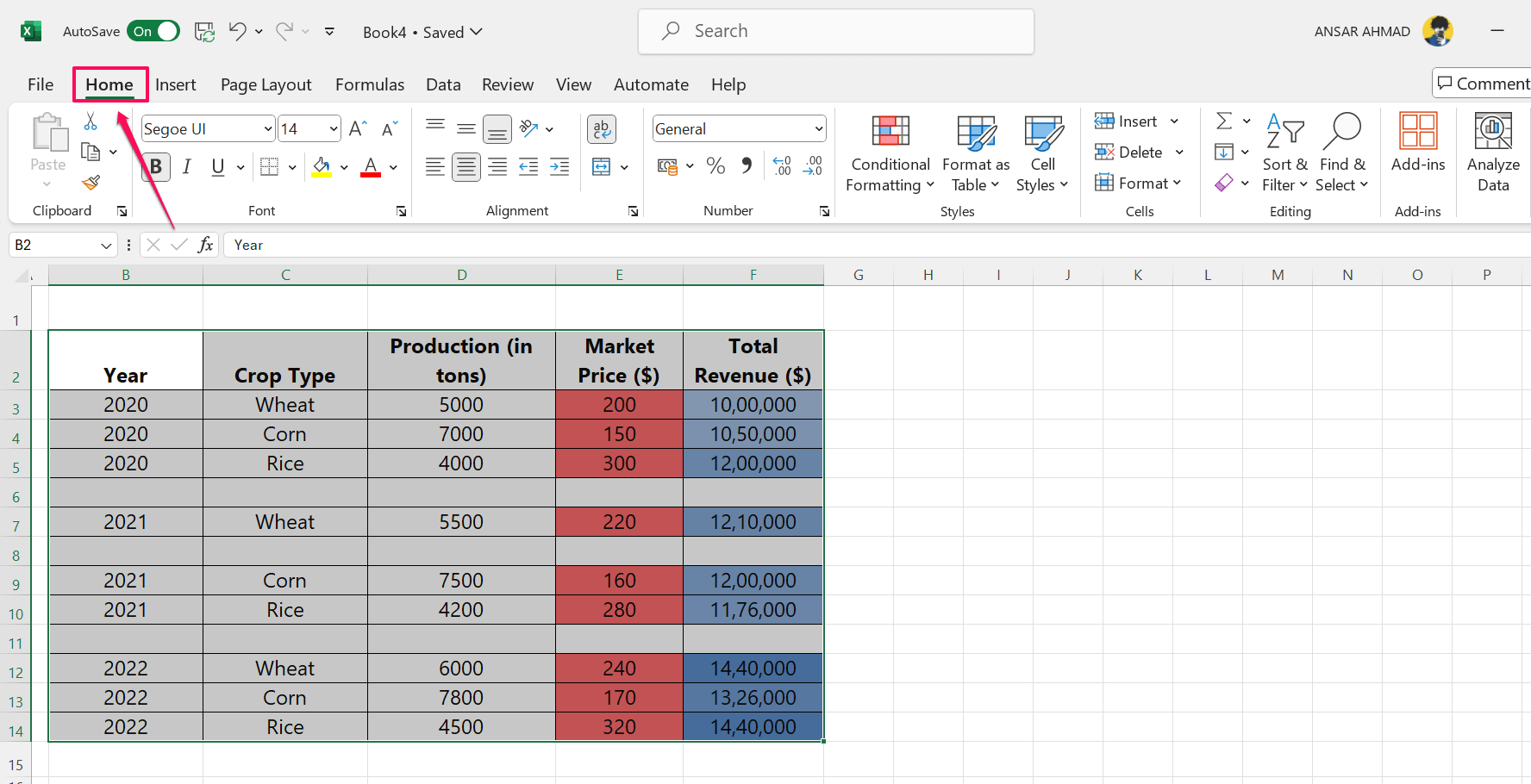Click the Wrap Text icon
This screenshot has width=1531, height=784.
[x=601, y=129]
